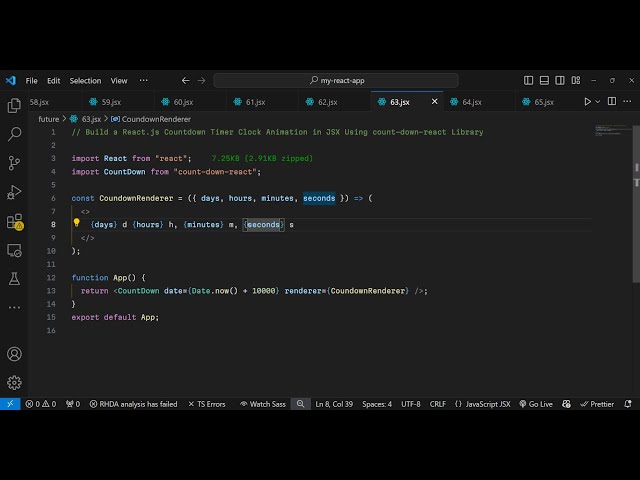Toggle Go Live server in status bar
This screenshot has width=640, height=480.
536,404
